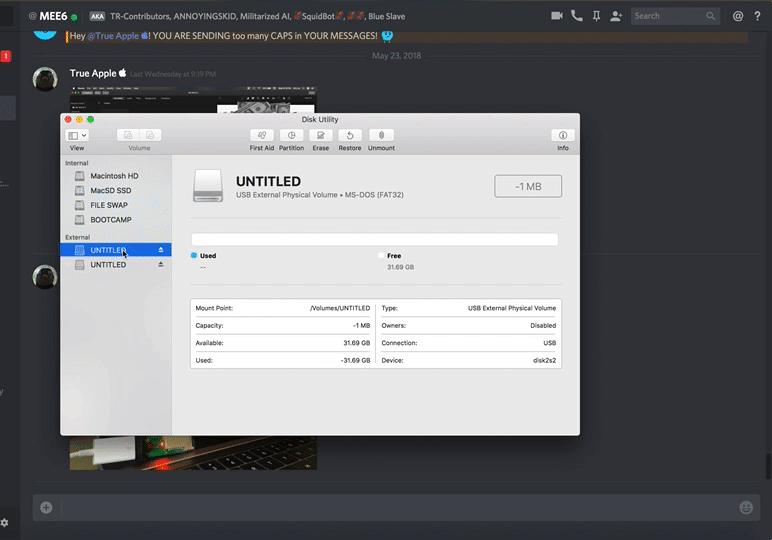Select the Restore toolbar icon
The width and height of the screenshot is (772, 540).
coord(350,135)
